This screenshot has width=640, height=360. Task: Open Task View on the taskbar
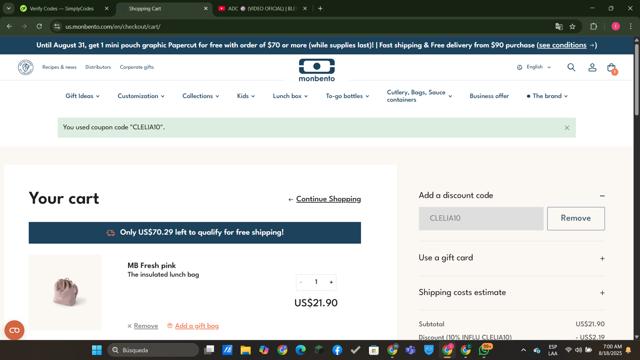209,350
